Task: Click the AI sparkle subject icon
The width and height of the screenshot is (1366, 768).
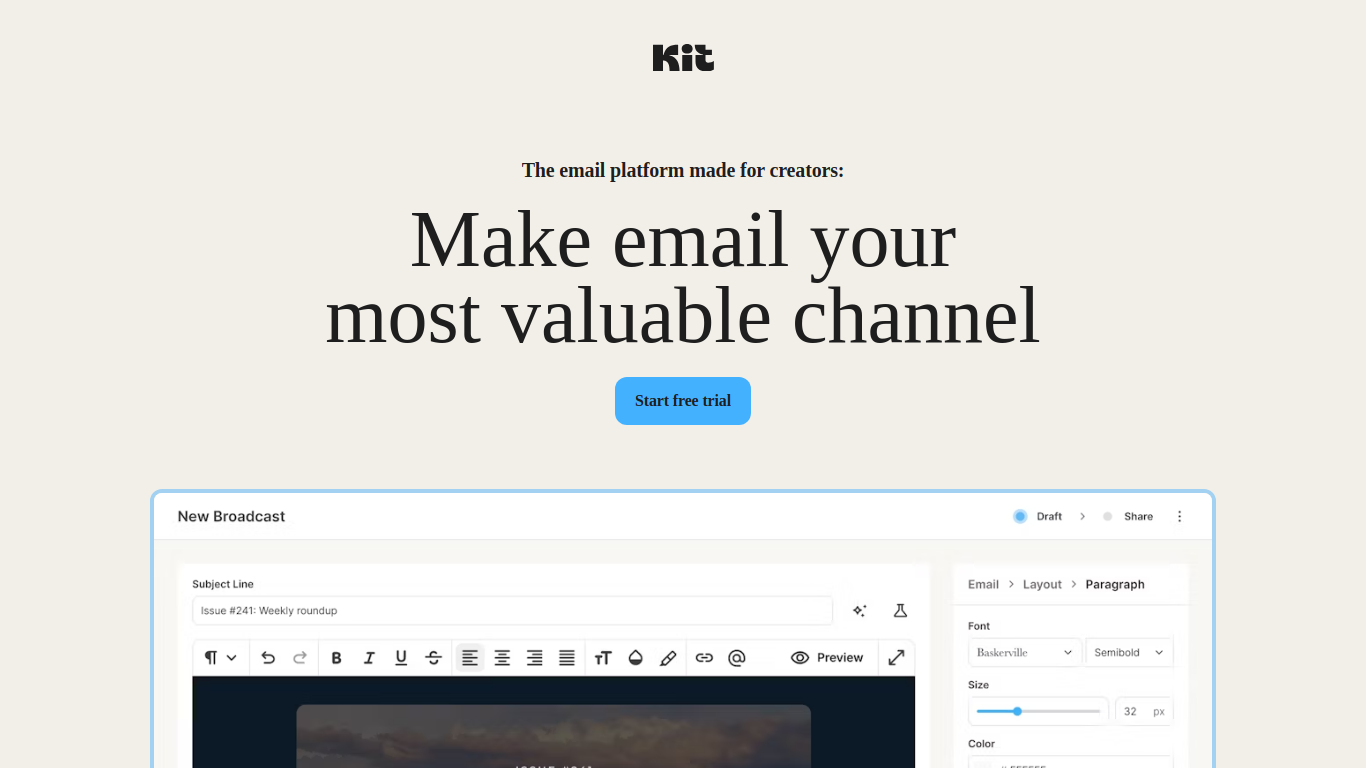Action: click(859, 611)
